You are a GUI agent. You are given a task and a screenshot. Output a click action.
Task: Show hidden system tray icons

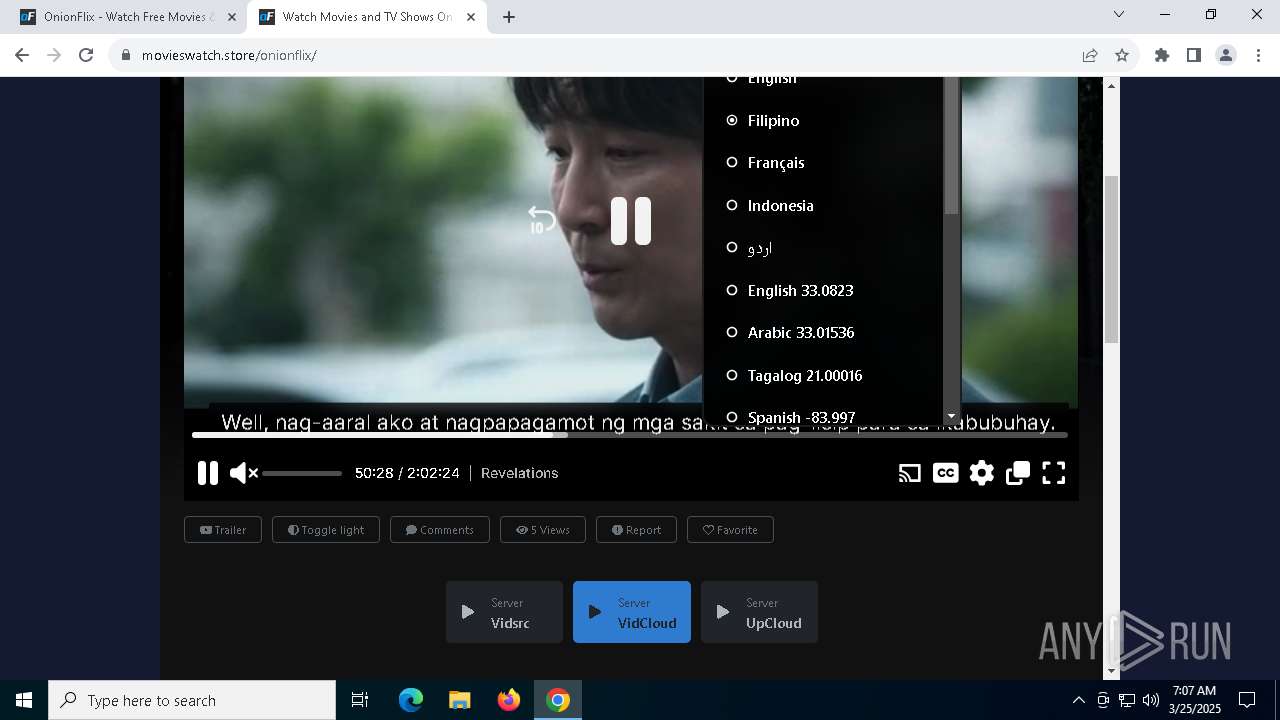(x=1078, y=700)
